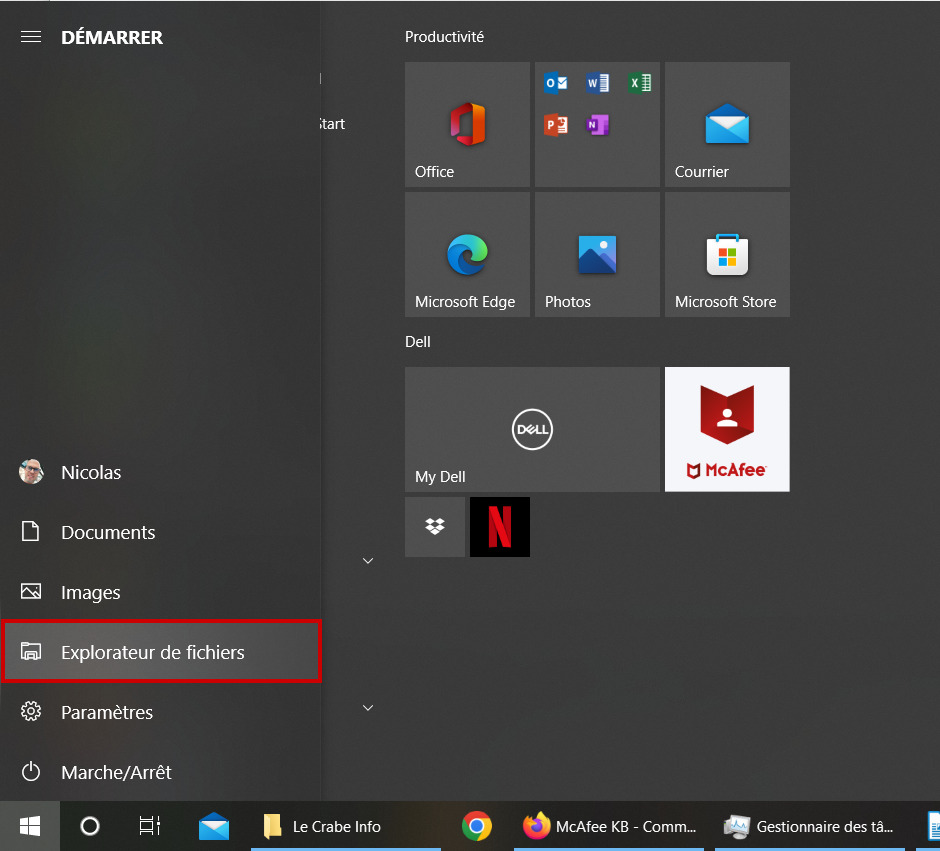The height and width of the screenshot is (851, 940).
Task: Open the Mail app from the taskbar
Action: 214,826
